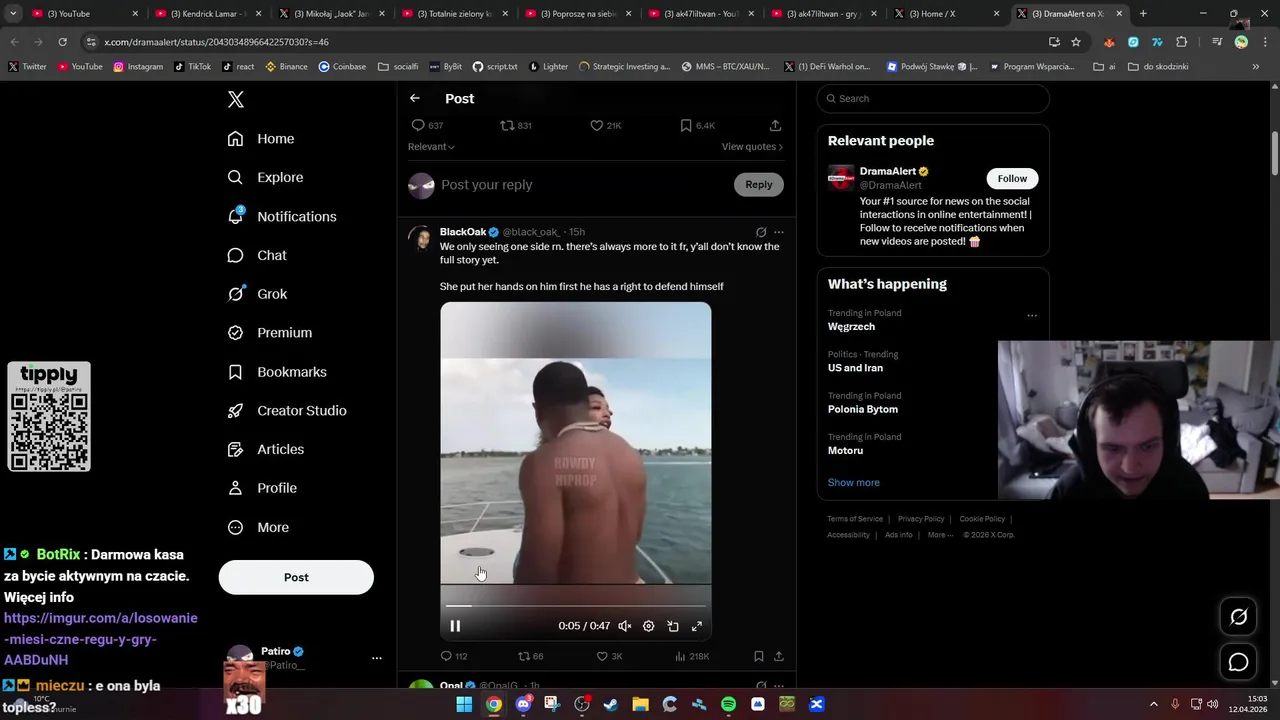Repost the main post showing 831
The image size is (1280, 720).
point(516,125)
